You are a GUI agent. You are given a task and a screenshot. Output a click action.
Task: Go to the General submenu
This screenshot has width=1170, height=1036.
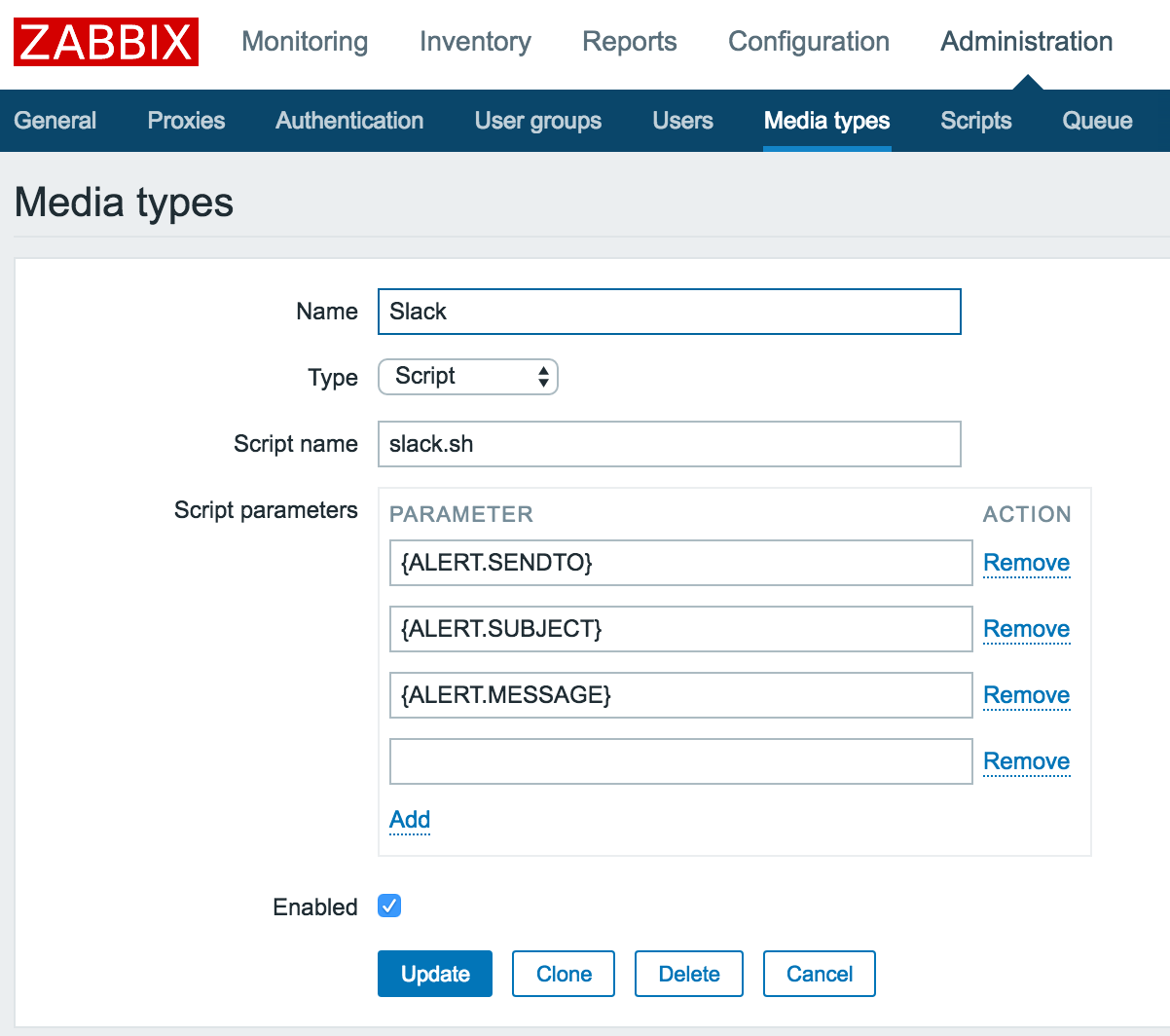(55, 121)
